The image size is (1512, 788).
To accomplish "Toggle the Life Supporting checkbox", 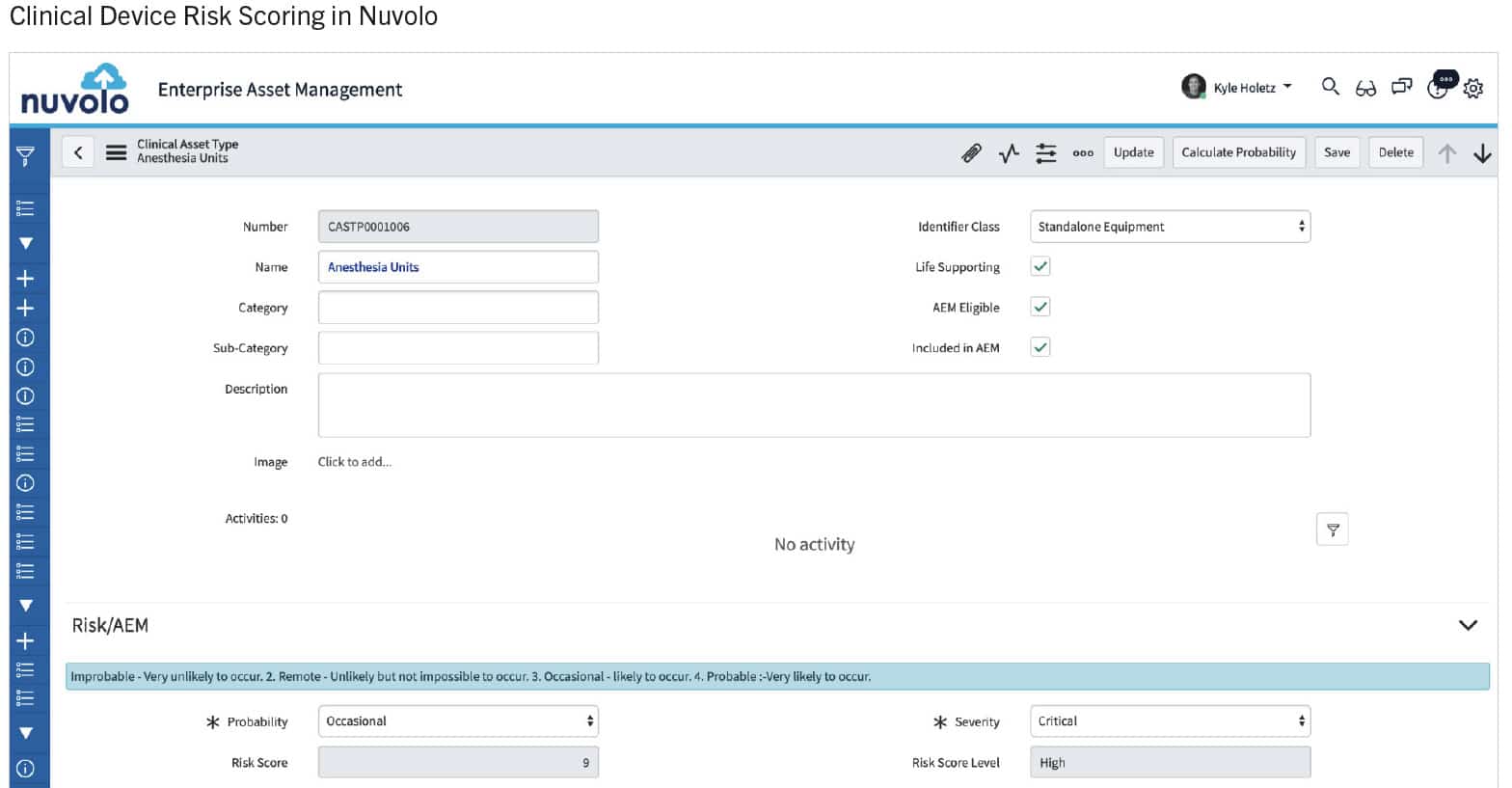I will [1039, 267].
